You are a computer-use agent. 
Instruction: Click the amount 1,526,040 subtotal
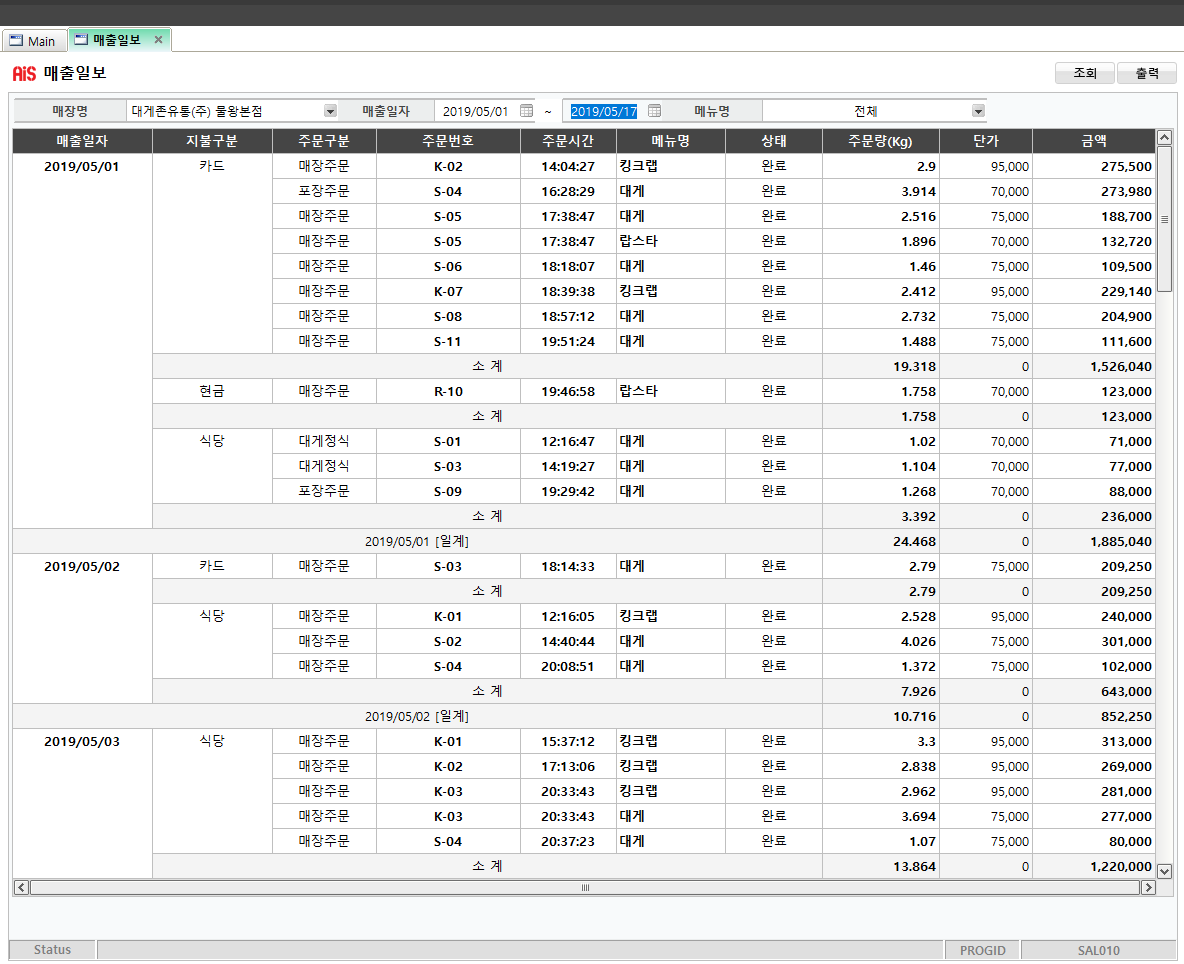(x=1121, y=367)
